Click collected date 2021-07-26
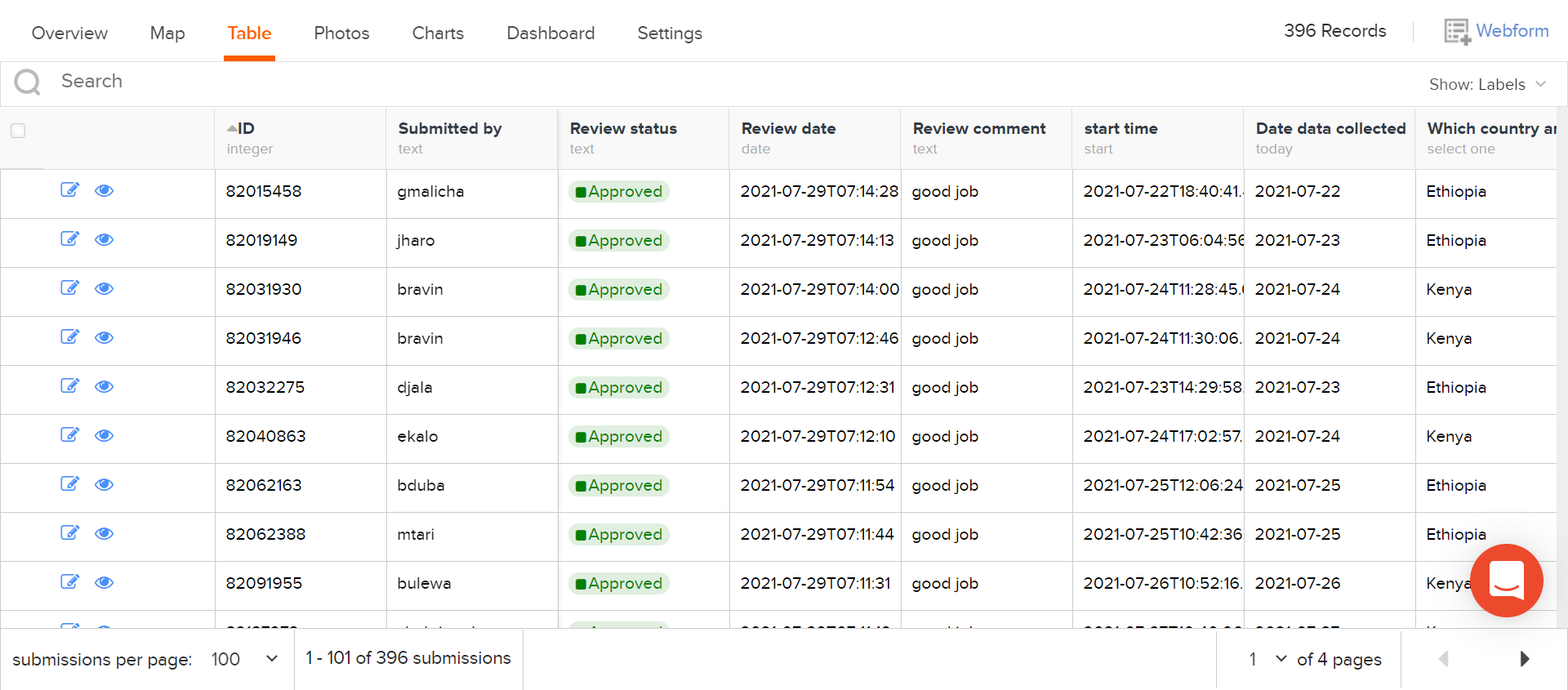The width and height of the screenshot is (1568, 690). point(1297,583)
